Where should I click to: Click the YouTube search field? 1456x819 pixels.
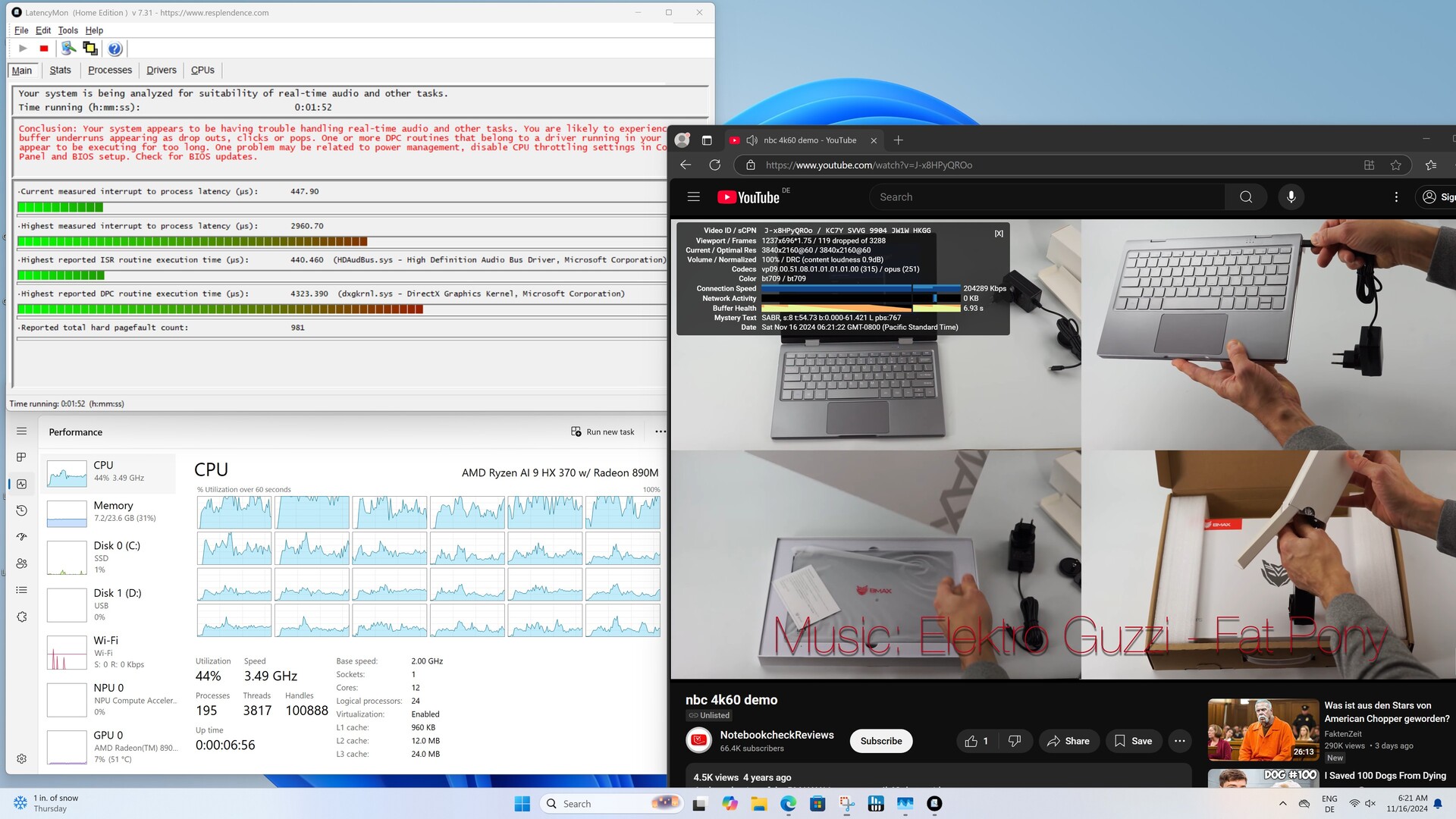1046,197
